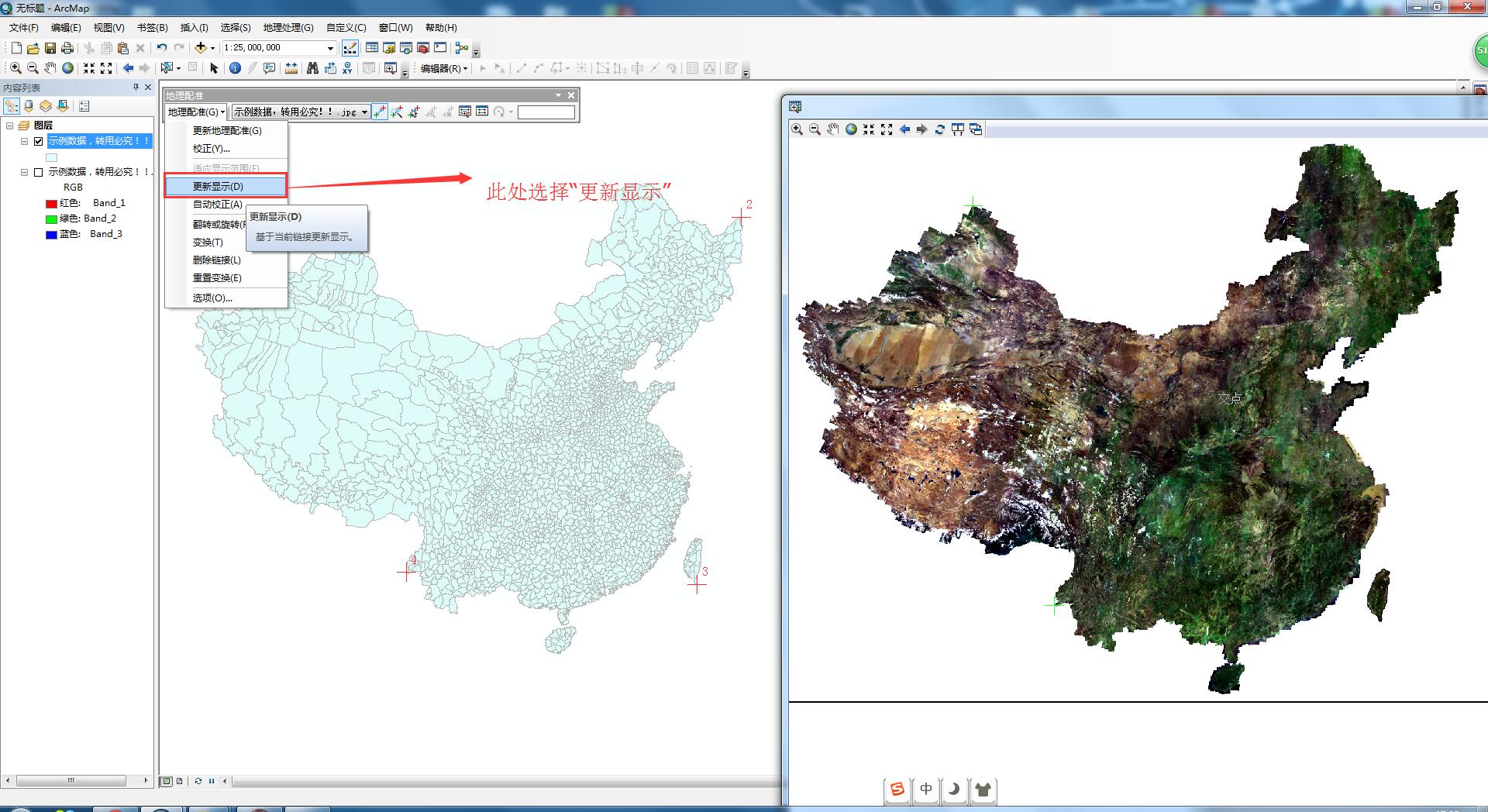Go back to previous extent in main toolbar
The height and width of the screenshot is (812, 1488).
(128, 68)
